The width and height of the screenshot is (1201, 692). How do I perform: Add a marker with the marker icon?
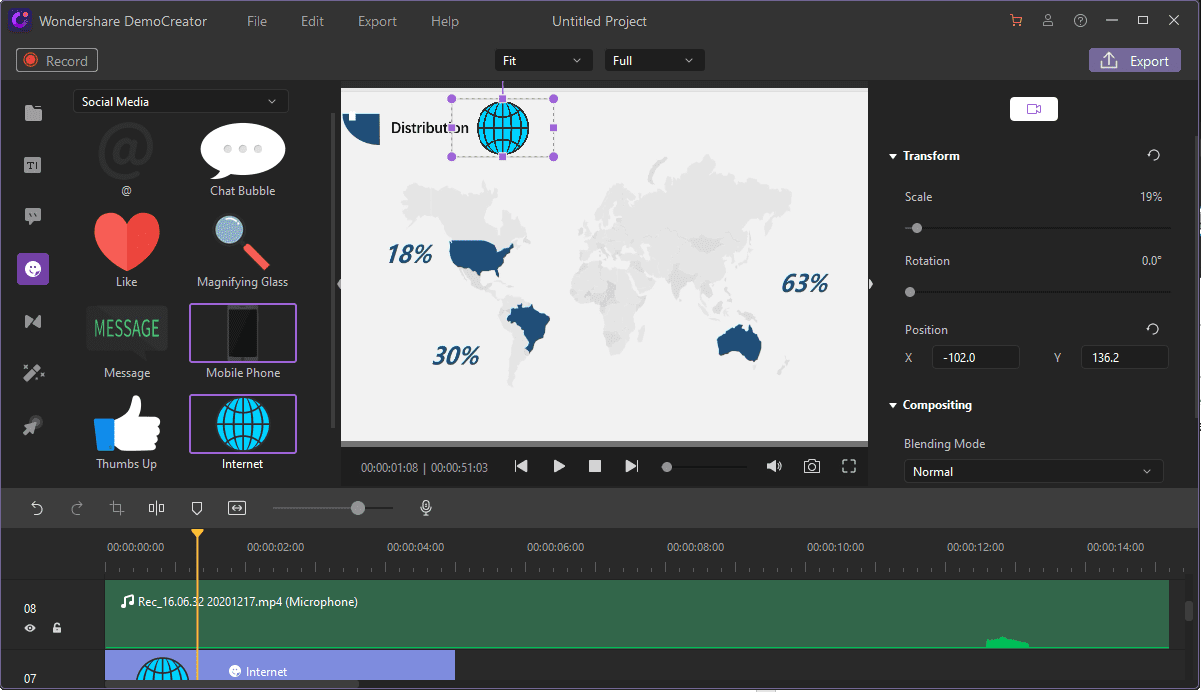point(197,509)
